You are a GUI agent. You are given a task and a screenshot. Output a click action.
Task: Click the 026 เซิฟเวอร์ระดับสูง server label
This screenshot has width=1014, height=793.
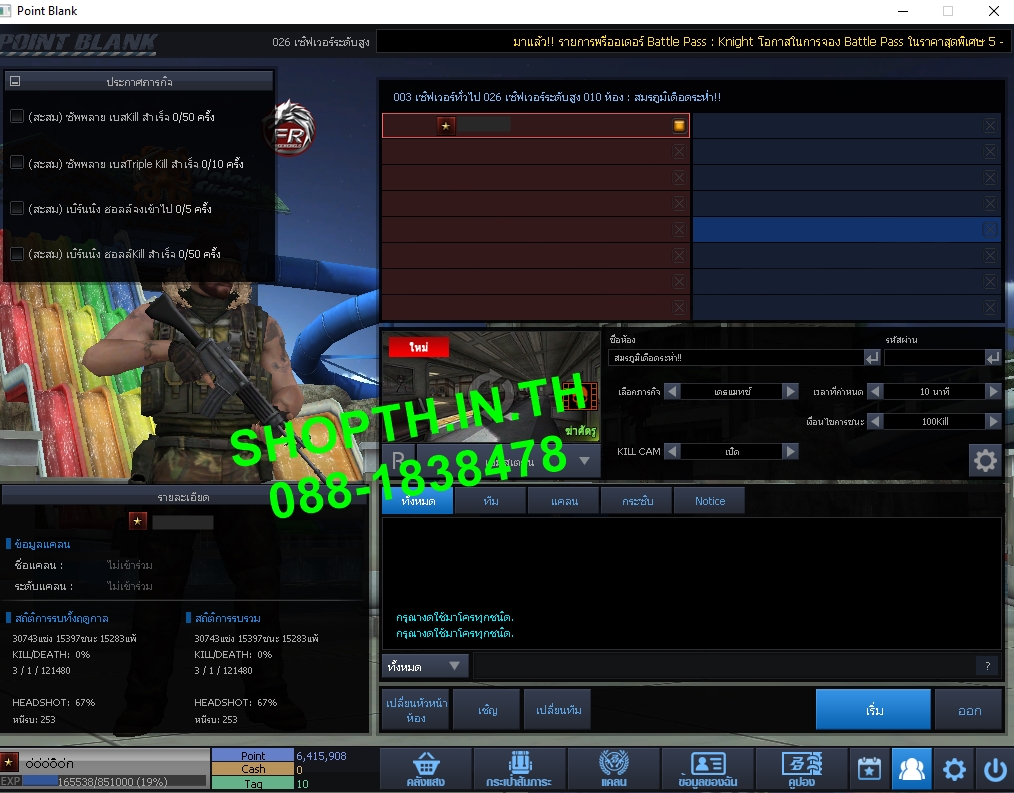(x=321, y=42)
